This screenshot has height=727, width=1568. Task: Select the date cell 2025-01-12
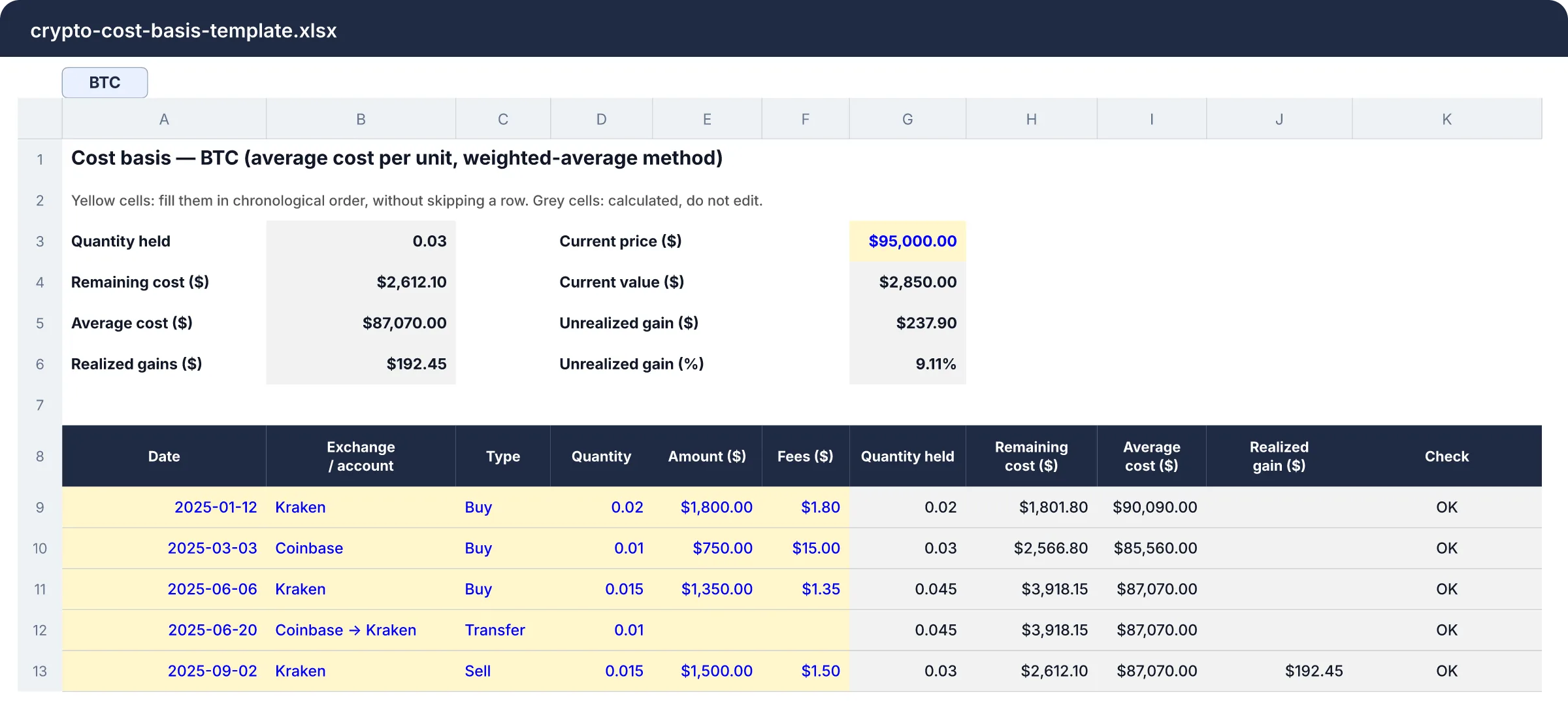pyautogui.click(x=164, y=507)
